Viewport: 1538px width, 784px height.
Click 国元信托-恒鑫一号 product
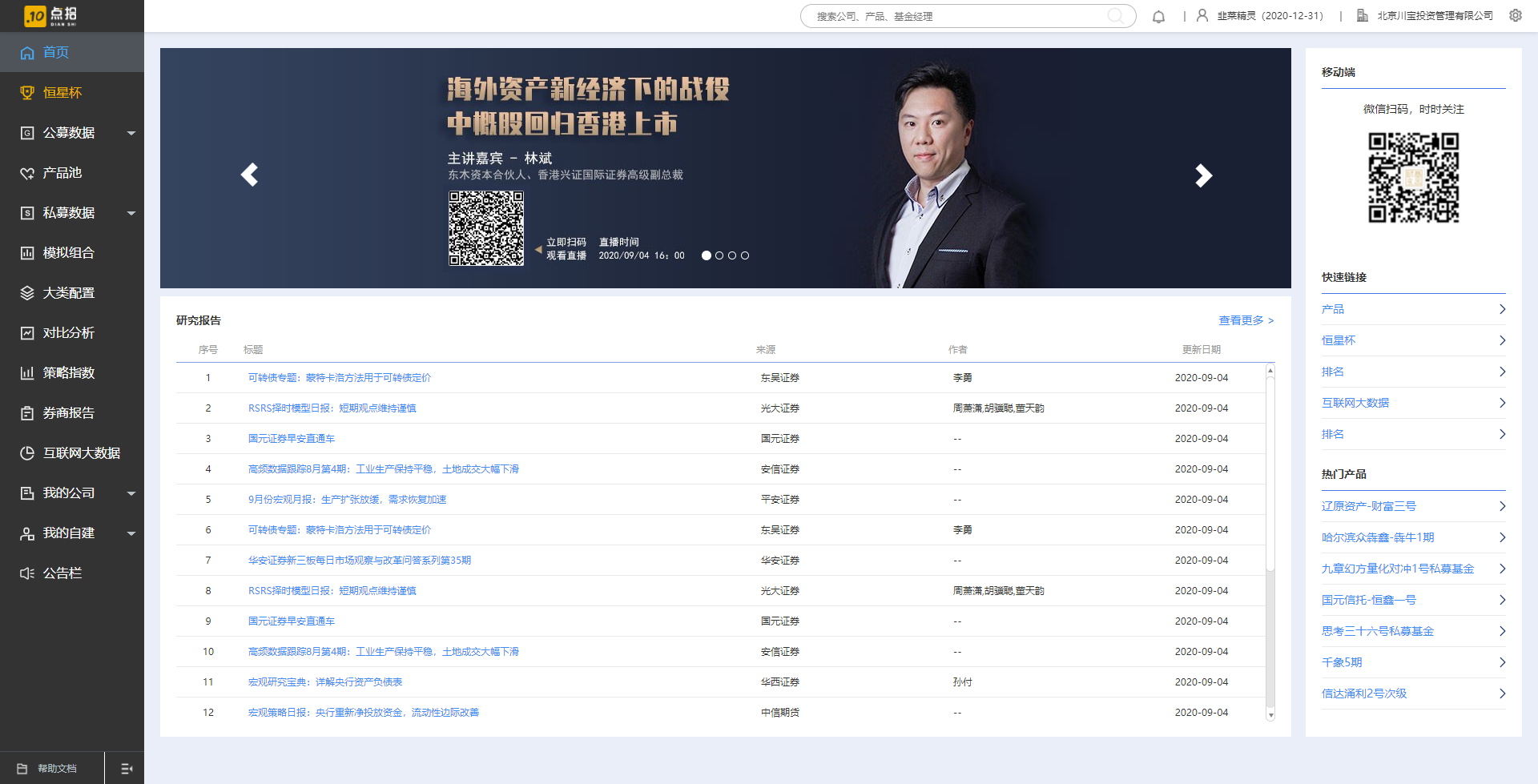point(1369,600)
